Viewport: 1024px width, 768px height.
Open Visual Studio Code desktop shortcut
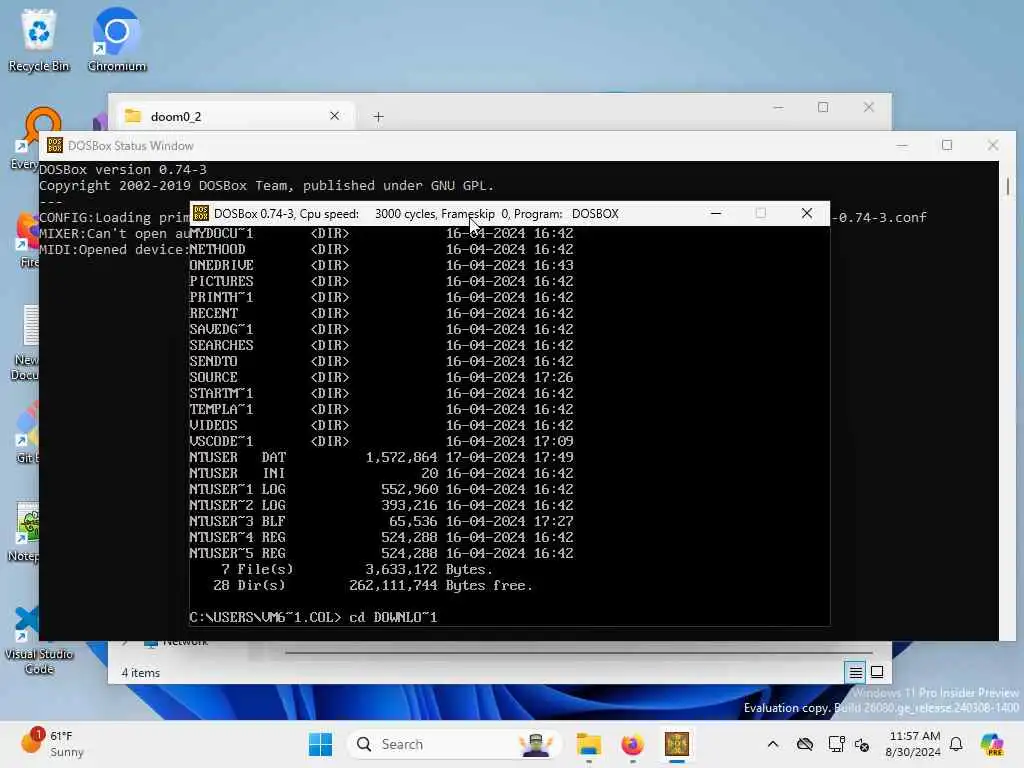pyautogui.click(x=38, y=640)
